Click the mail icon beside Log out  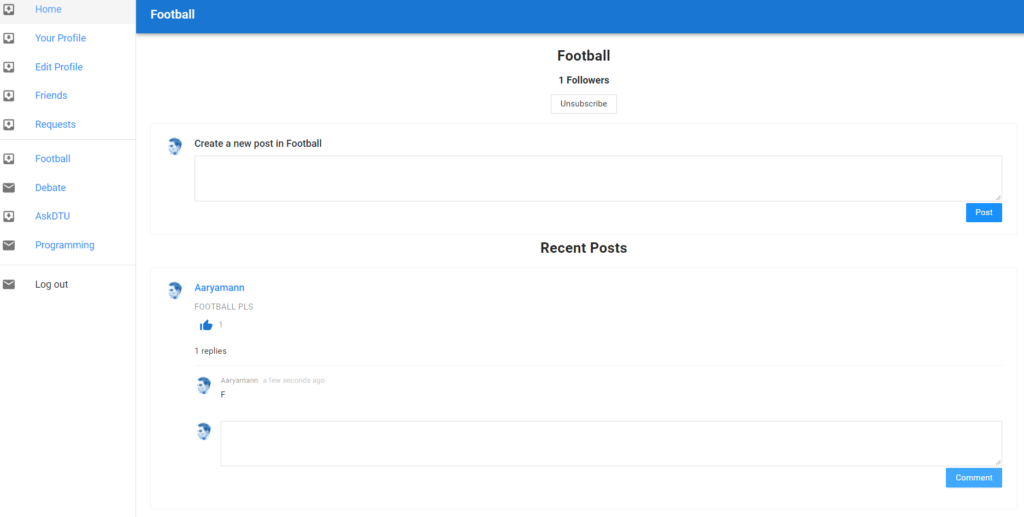point(8,284)
